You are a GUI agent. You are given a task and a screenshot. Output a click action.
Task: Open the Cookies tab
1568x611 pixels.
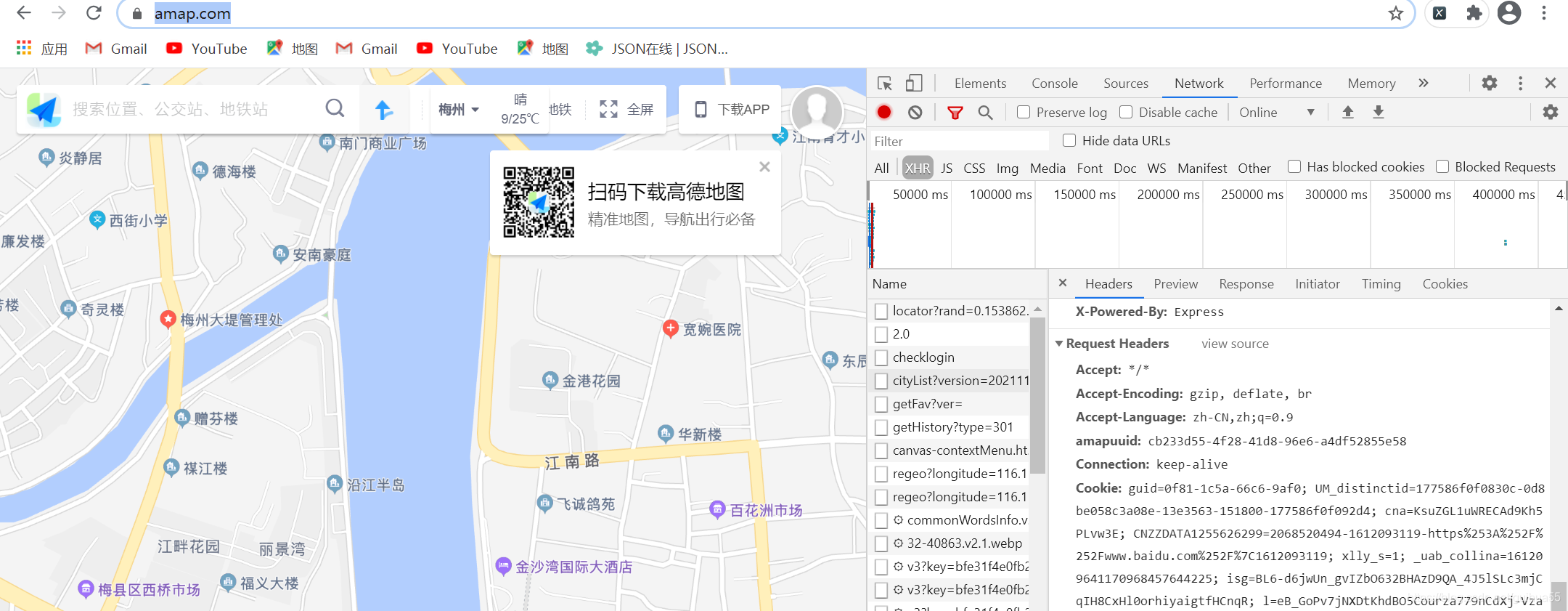[x=1445, y=284]
